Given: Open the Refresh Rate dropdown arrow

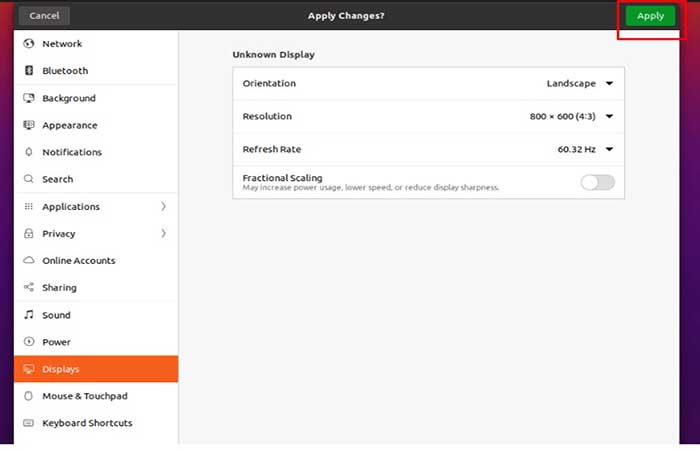Looking at the screenshot, I should point(609,149).
